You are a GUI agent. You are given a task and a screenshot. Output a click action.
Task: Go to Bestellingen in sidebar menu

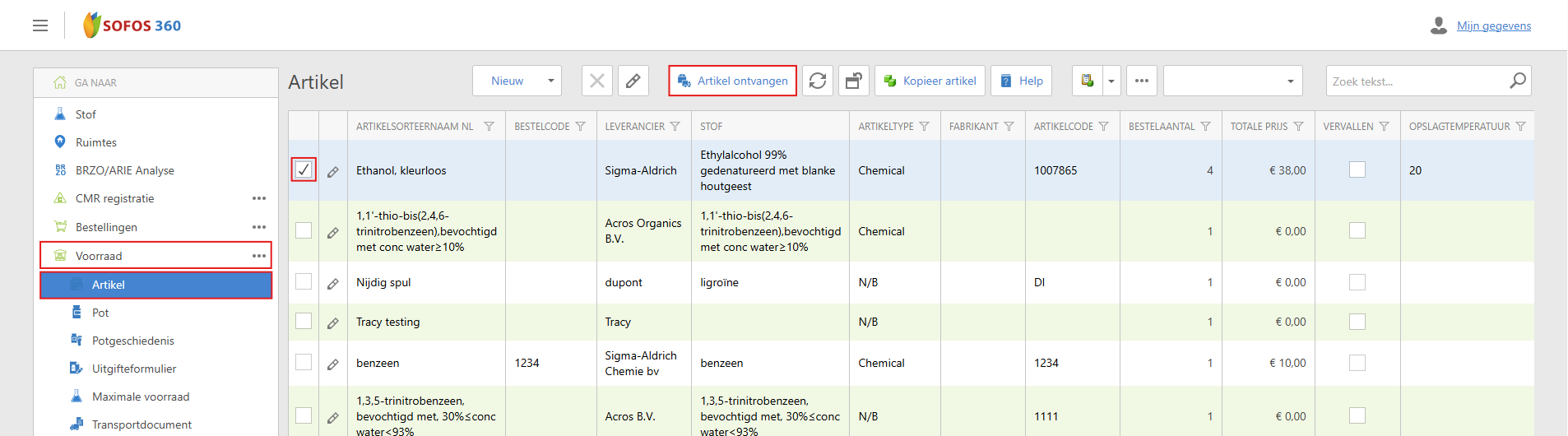click(106, 227)
